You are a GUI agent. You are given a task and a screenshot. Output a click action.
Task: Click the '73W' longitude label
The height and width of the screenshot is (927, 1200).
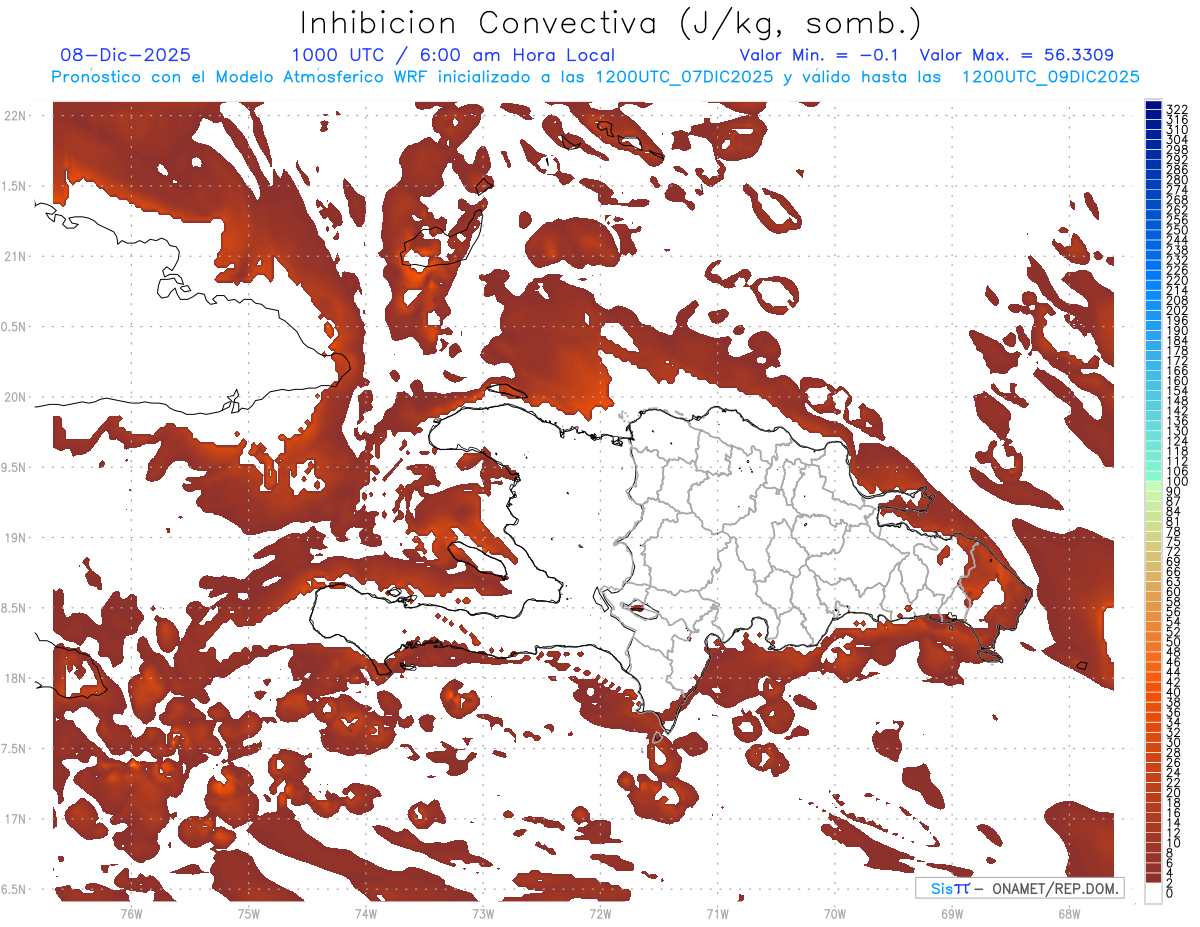483,913
